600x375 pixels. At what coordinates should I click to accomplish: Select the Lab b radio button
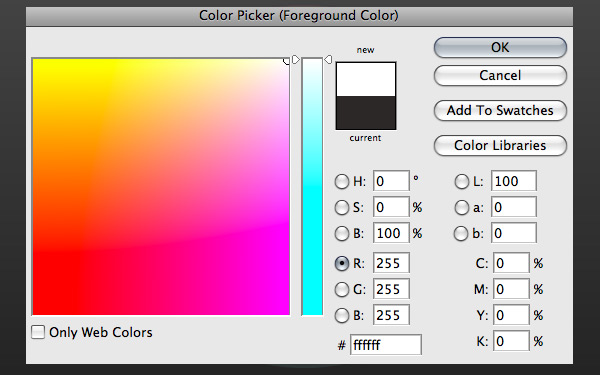click(x=461, y=233)
